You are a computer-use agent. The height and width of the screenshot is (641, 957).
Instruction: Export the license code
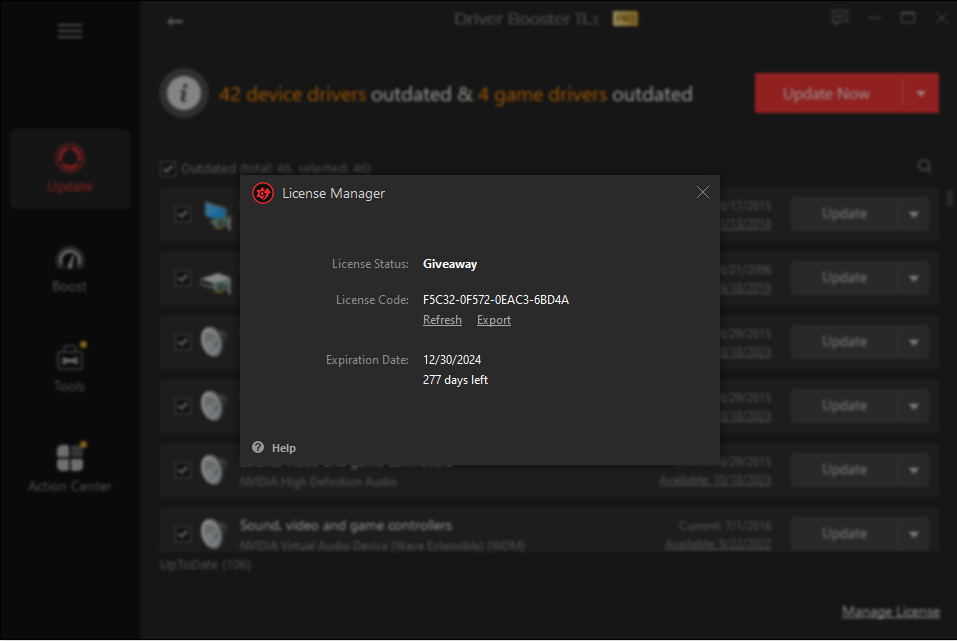tap(493, 319)
